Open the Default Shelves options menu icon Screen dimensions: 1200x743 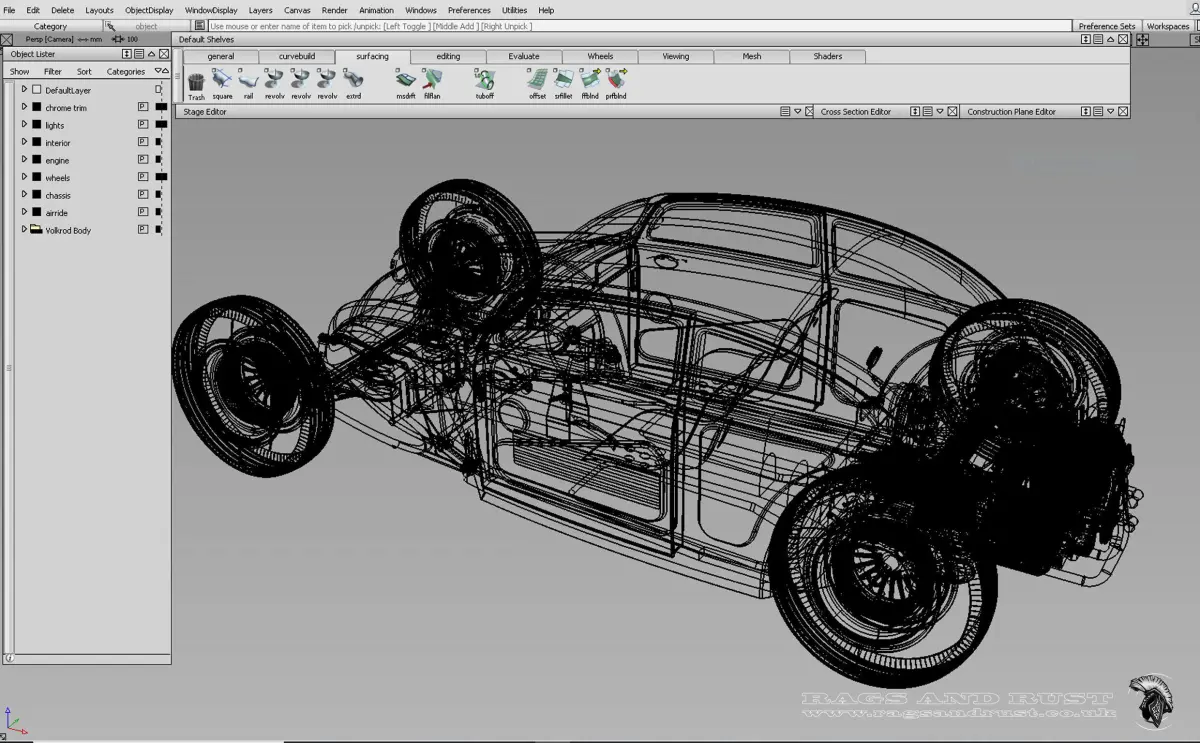(1099, 39)
